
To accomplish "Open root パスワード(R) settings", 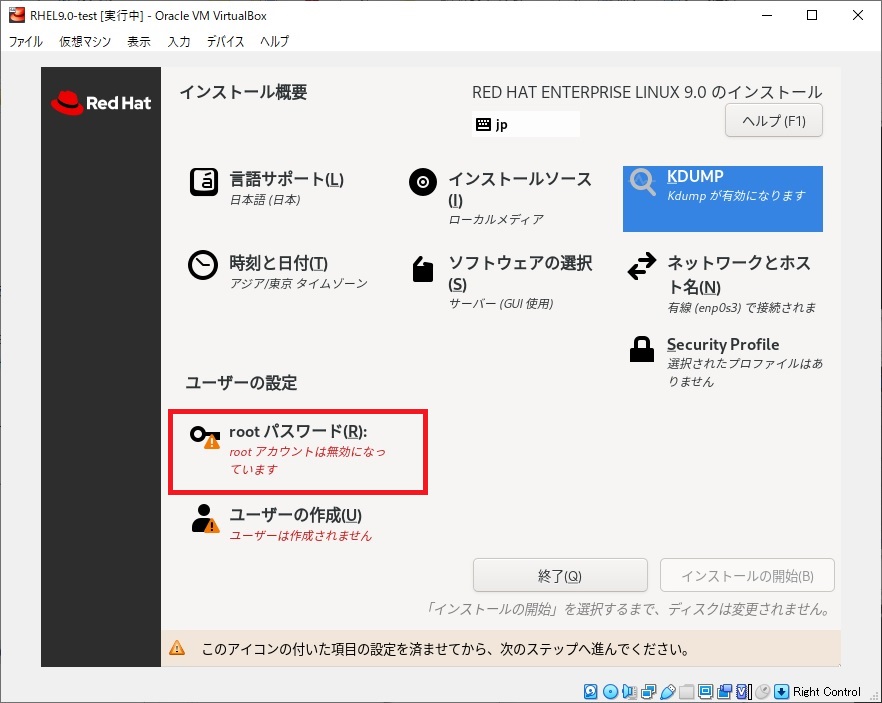I will 298,431.
